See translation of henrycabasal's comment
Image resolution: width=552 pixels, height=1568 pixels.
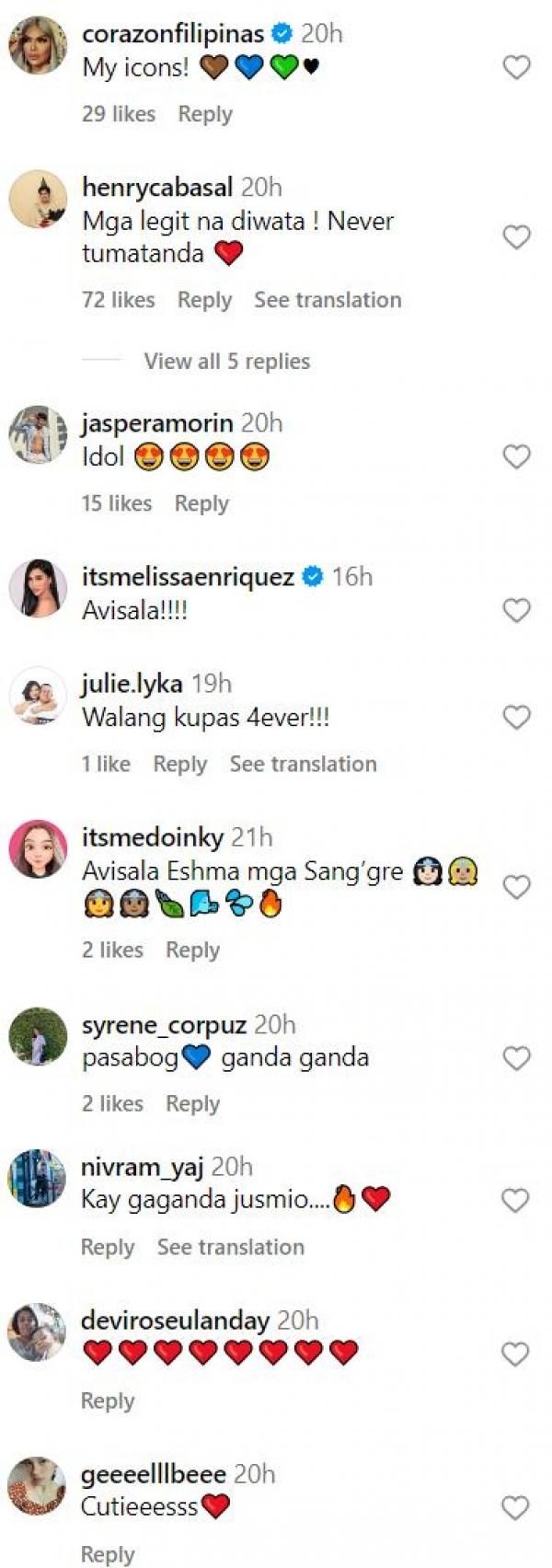(x=328, y=300)
